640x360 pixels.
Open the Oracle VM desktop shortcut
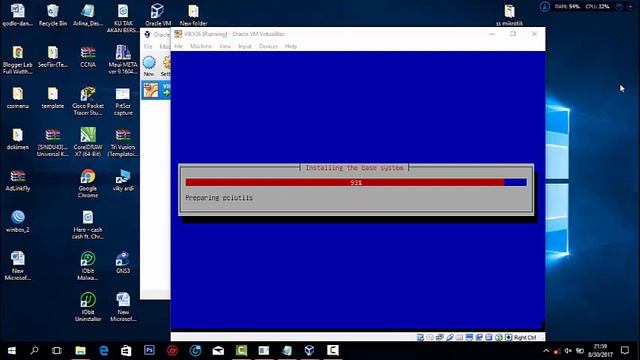point(158,15)
